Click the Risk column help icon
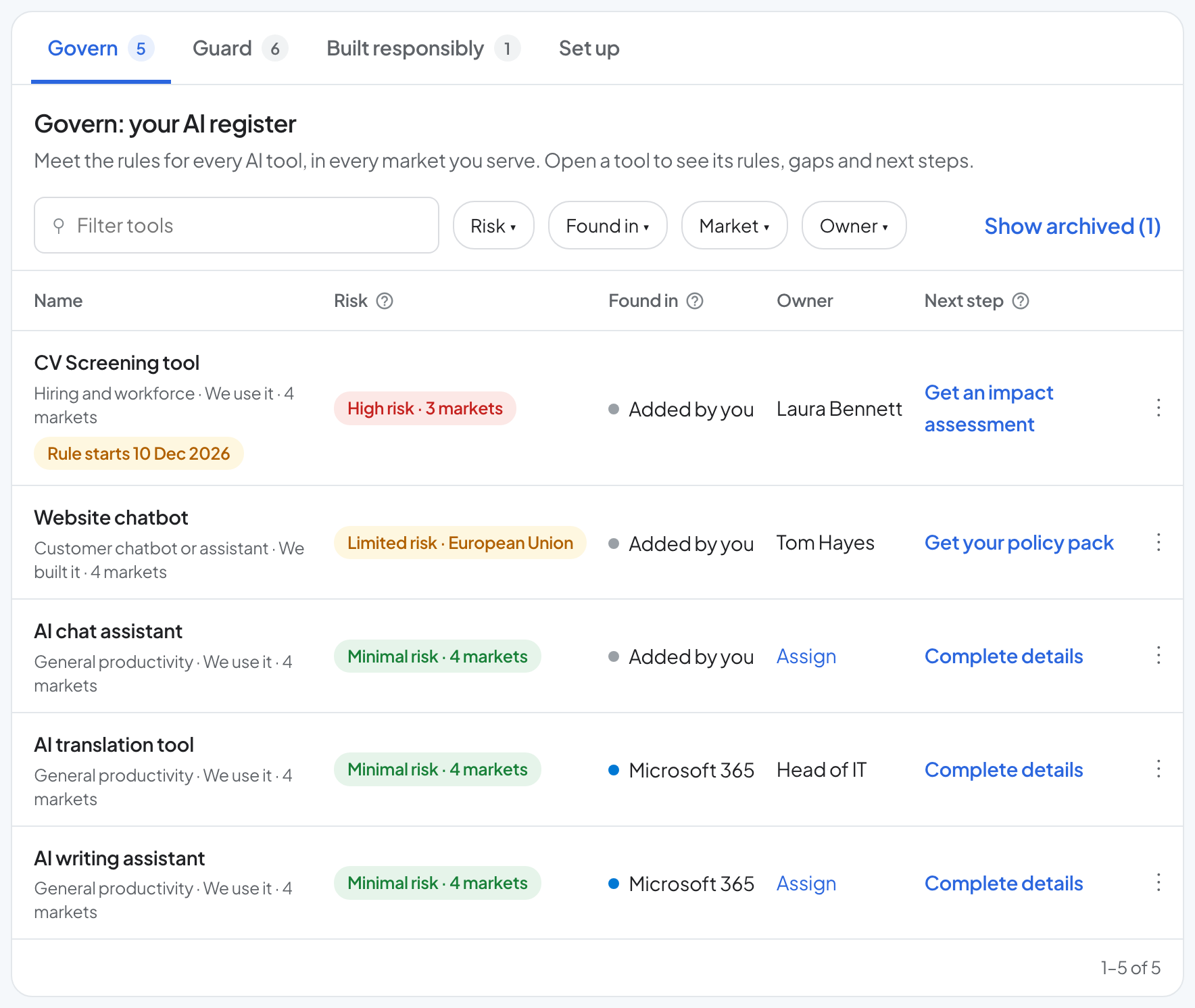 tap(385, 301)
